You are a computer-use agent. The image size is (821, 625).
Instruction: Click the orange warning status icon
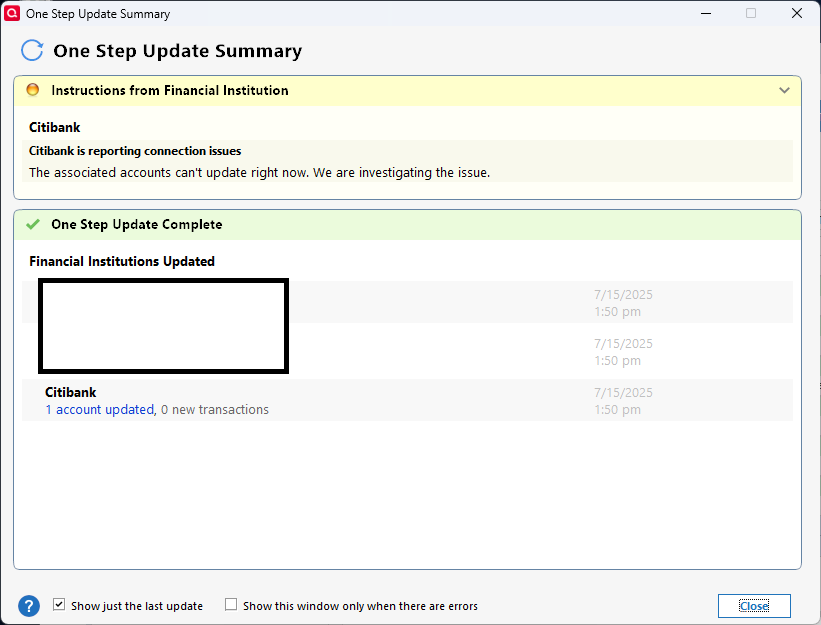[32, 90]
